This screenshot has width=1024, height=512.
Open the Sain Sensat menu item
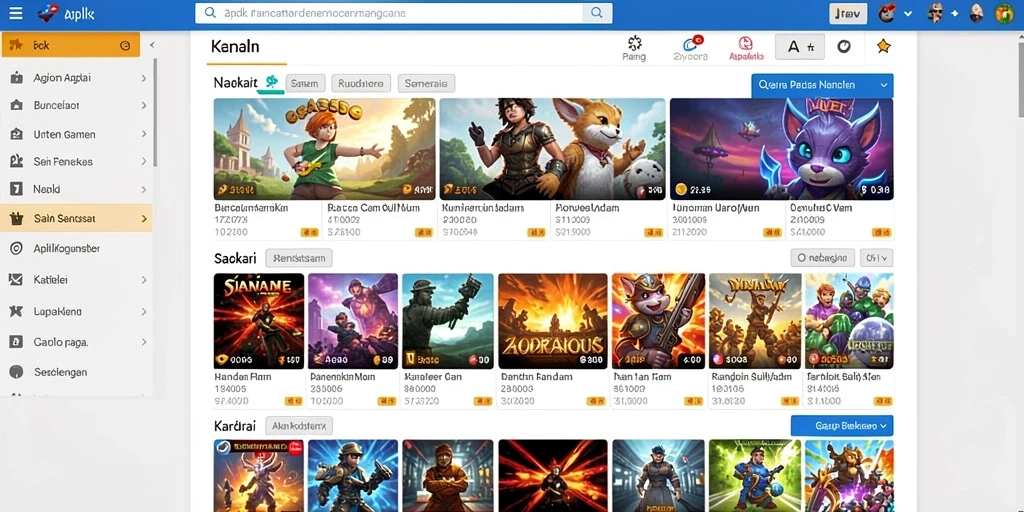click(x=76, y=219)
